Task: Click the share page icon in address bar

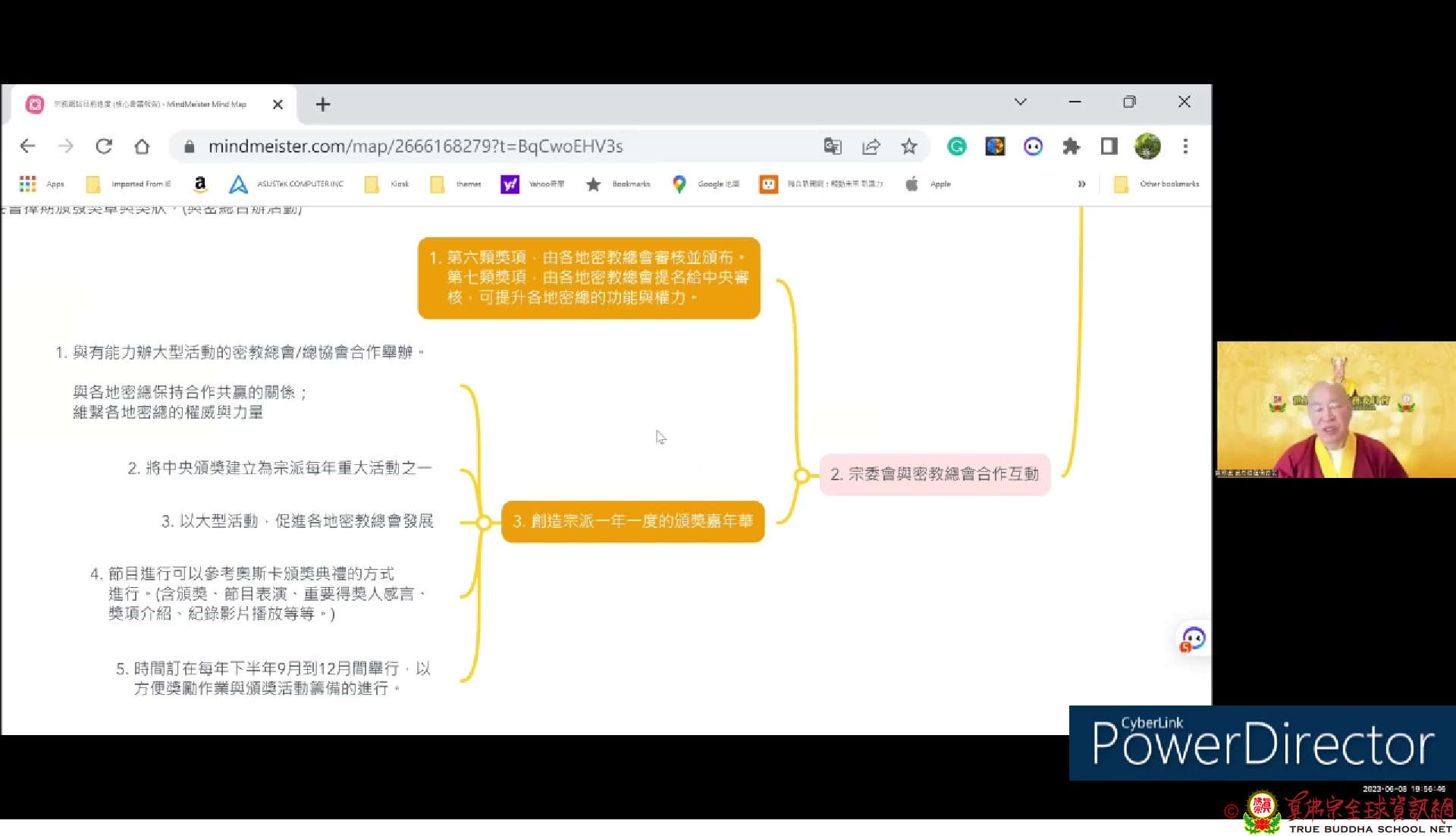Action: (871, 146)
